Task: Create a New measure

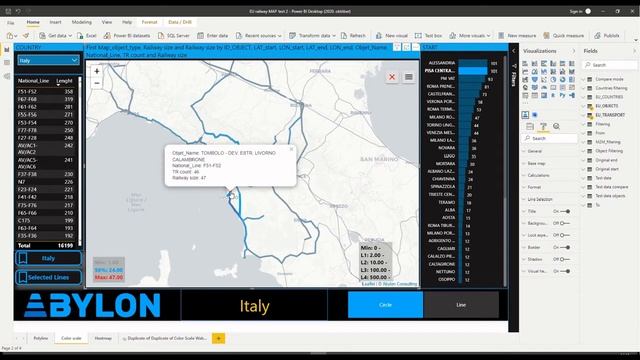Action: 517,36
